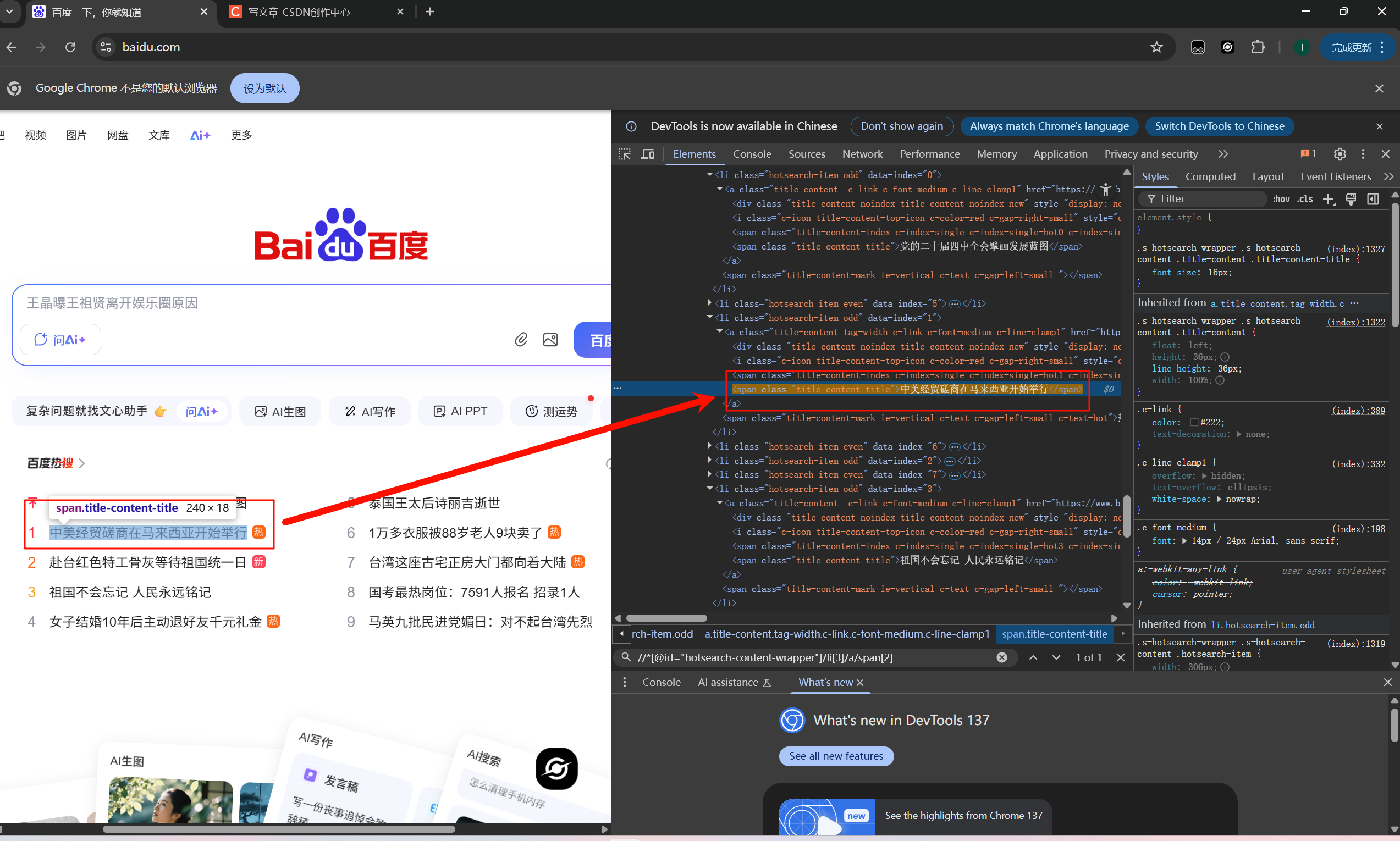Show more DevTools tabs chevron
Viewport: 1400px width, 841px height.
click(1223, 154)
